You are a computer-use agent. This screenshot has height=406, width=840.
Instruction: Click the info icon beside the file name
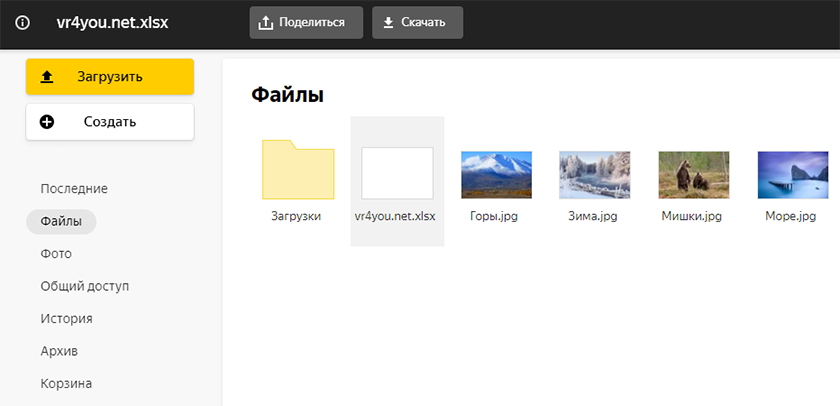pos(22,23)
